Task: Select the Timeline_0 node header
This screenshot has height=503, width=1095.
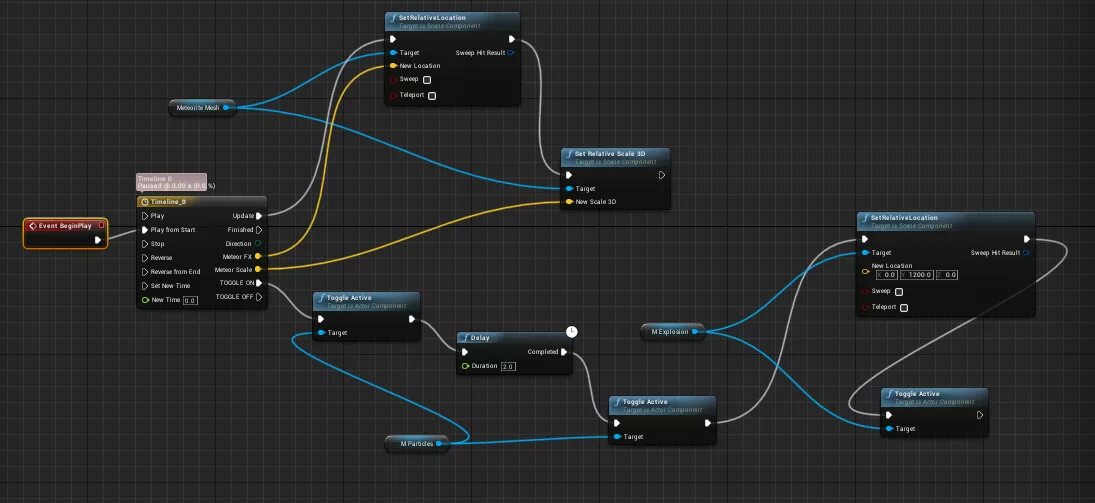Action: tap(202, 202)
